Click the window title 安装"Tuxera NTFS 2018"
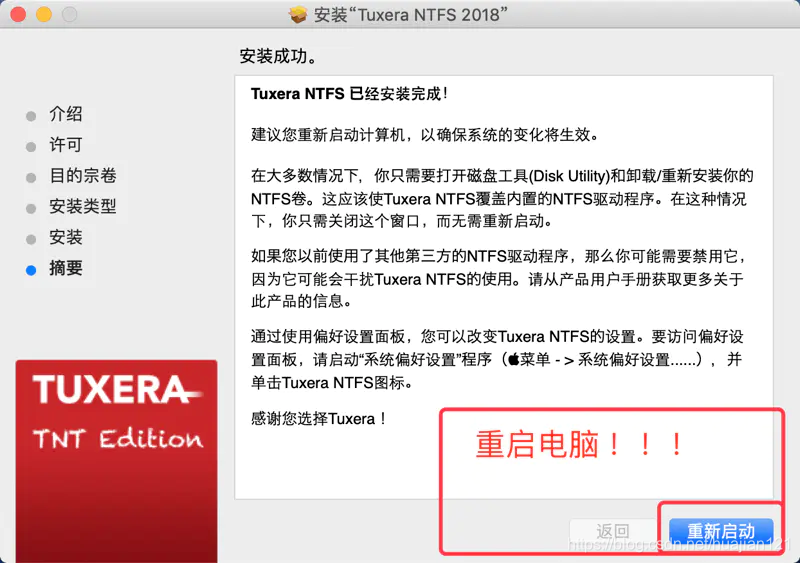The height and width of the screenshot is (563, 800). coord(411,15)
